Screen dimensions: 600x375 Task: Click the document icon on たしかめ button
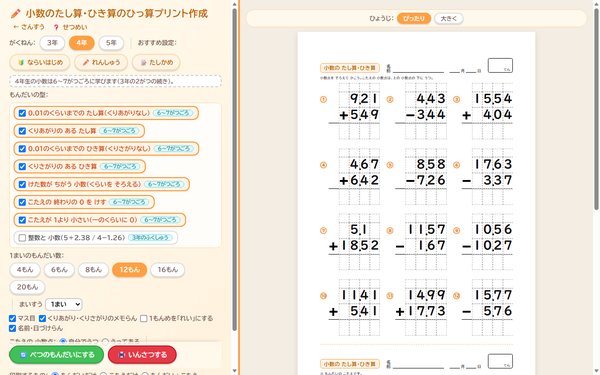[x=143, y=62]
